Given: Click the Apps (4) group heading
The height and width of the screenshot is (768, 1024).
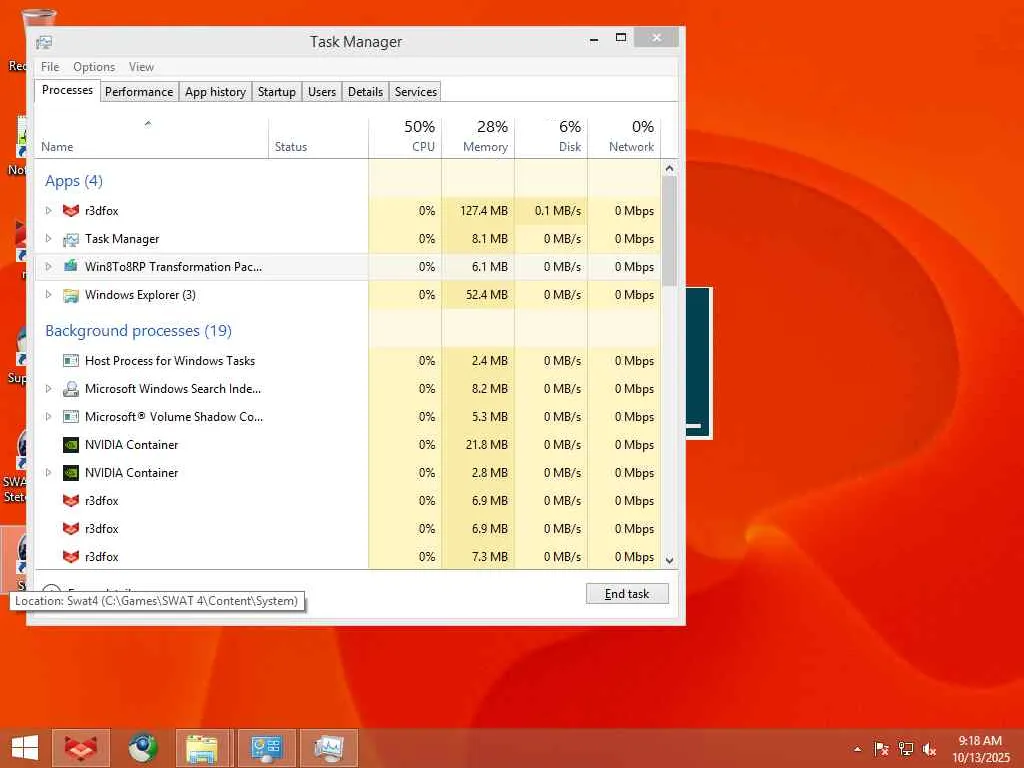Looking at the screenshot, I should click(74, 181).
